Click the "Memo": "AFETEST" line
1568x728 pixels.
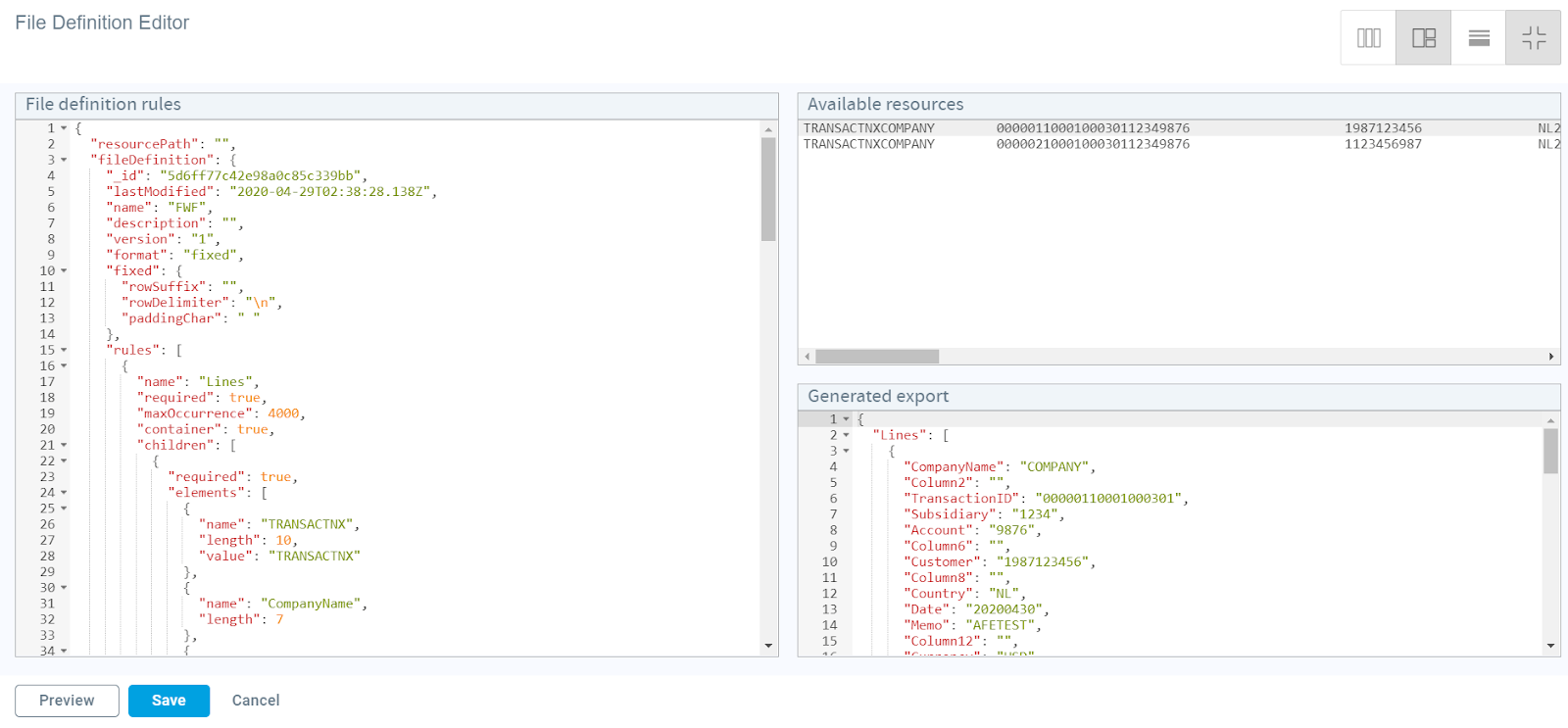coord(972,625)
